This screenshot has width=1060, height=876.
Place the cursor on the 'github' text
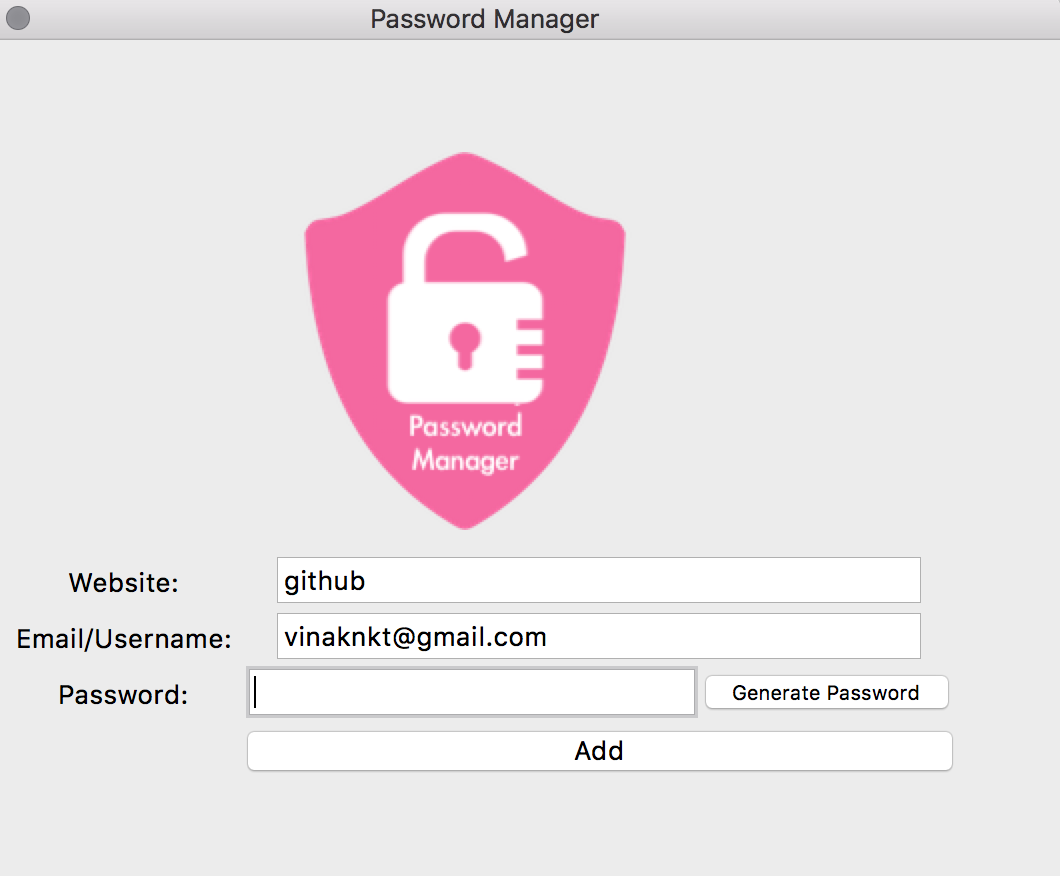tap(324, 581)
